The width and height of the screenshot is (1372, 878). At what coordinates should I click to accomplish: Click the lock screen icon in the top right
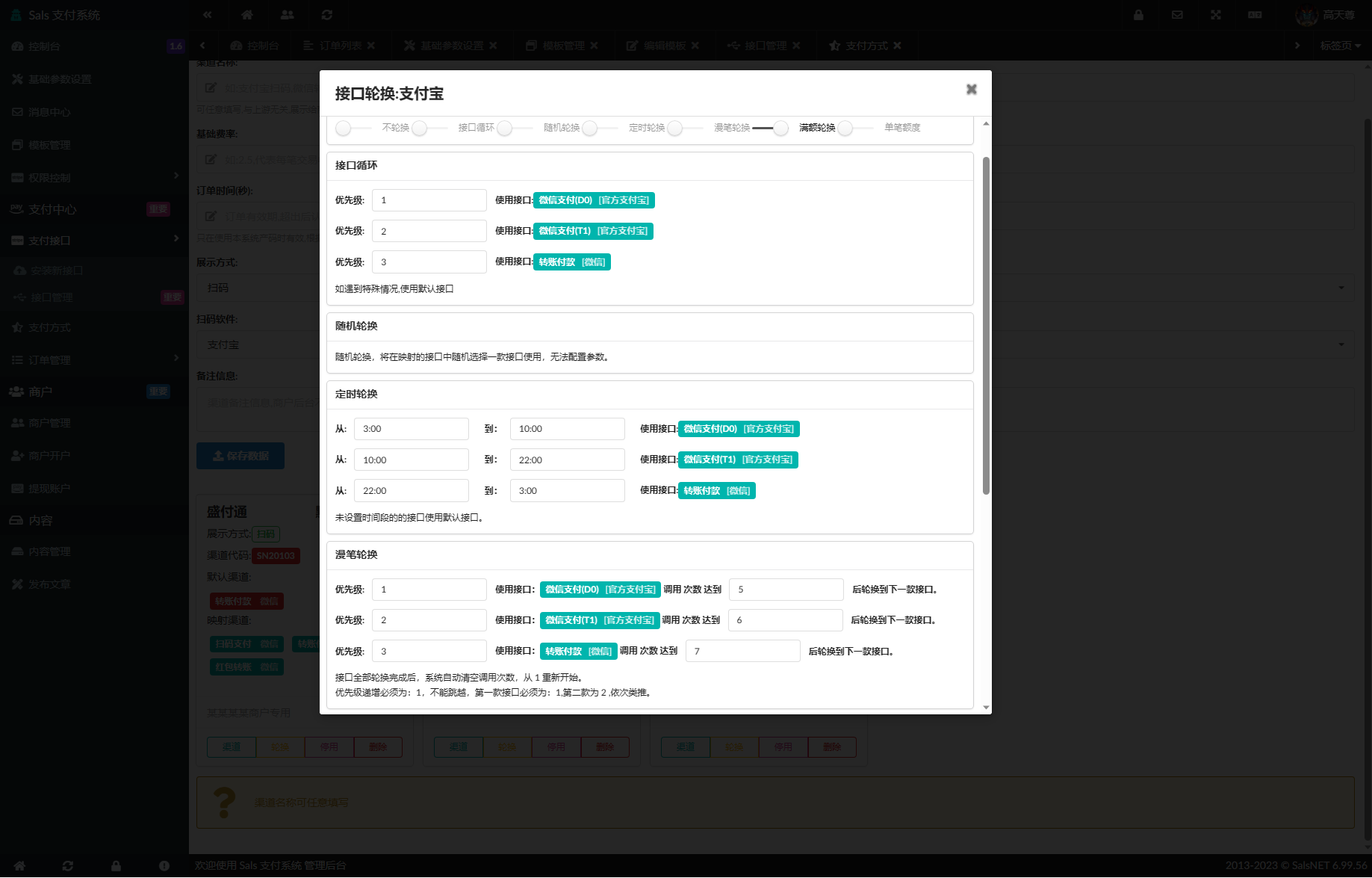pos(1138,15)
